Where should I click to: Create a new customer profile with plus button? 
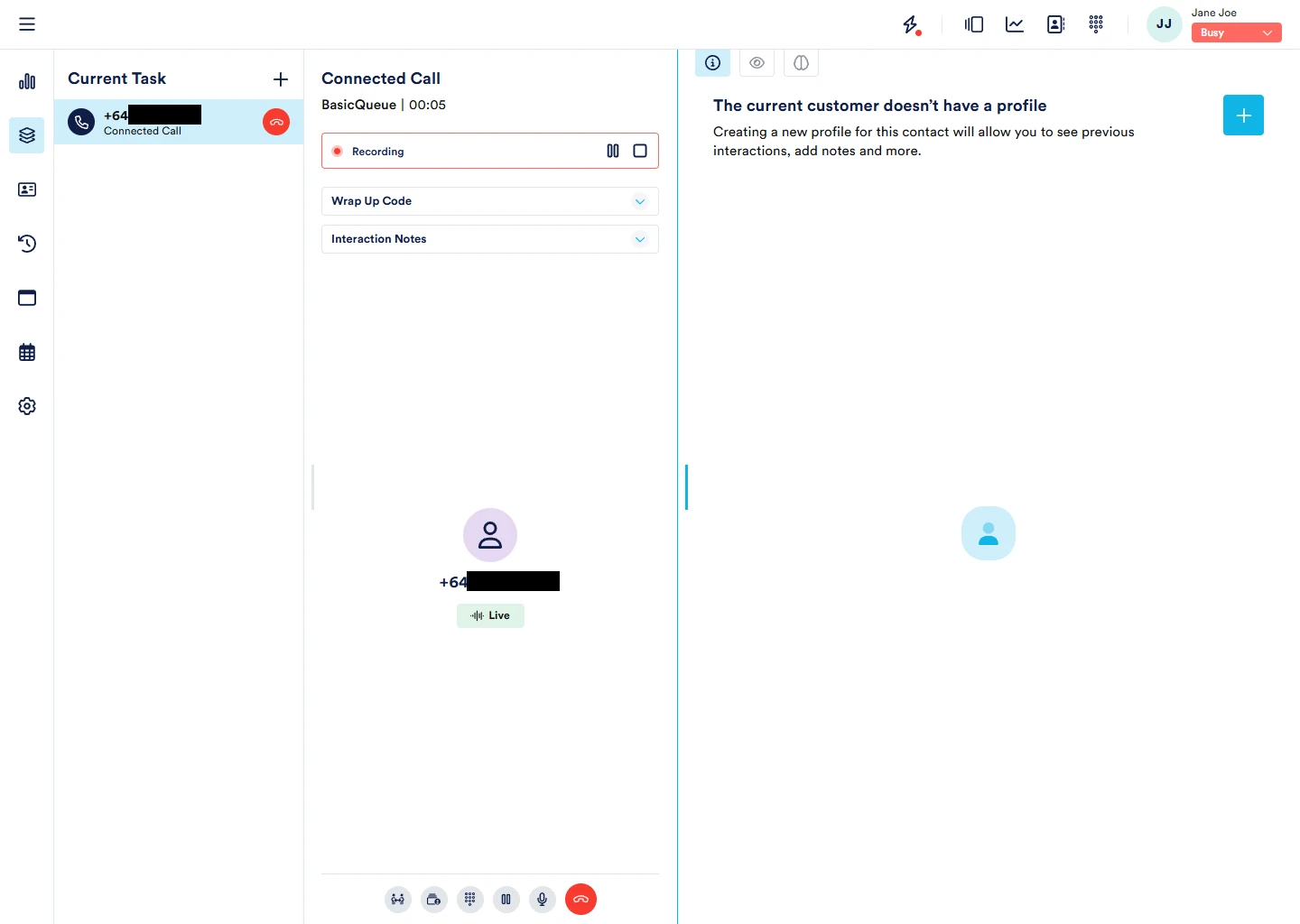click(x=1243, y=115)
